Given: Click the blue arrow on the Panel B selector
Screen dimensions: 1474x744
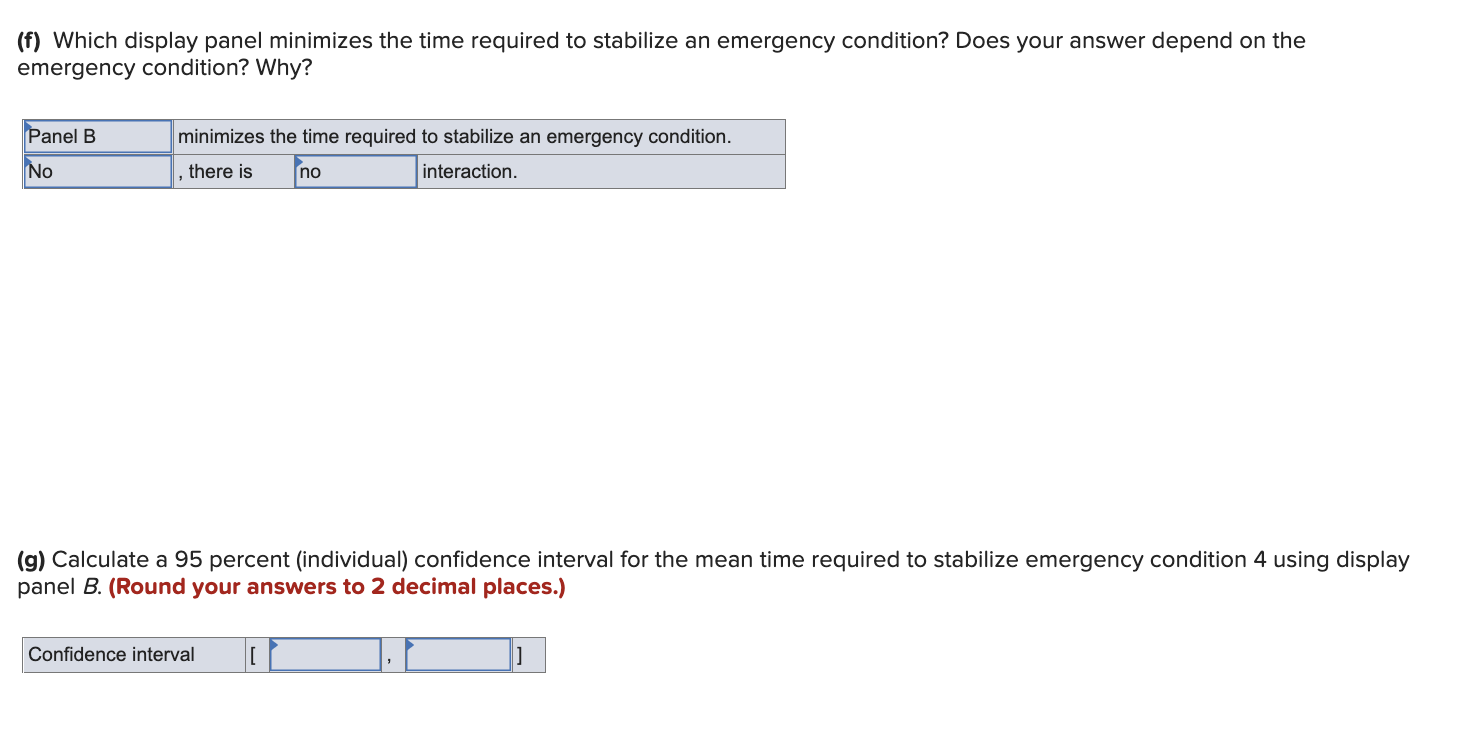Looking at the screenshot, I should (x=29, y=127).
